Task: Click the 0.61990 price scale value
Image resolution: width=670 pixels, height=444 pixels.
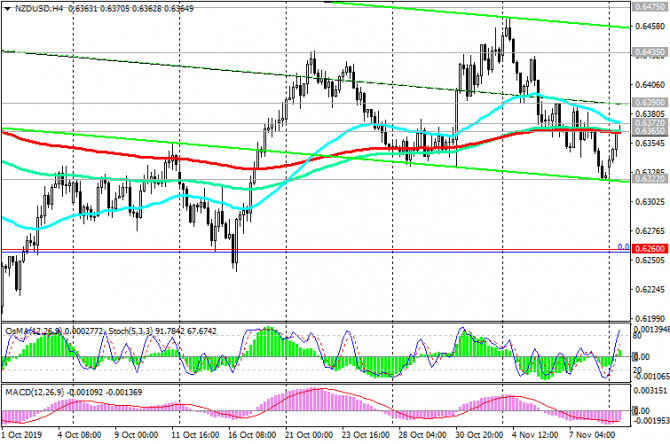Action: (650, 319)
